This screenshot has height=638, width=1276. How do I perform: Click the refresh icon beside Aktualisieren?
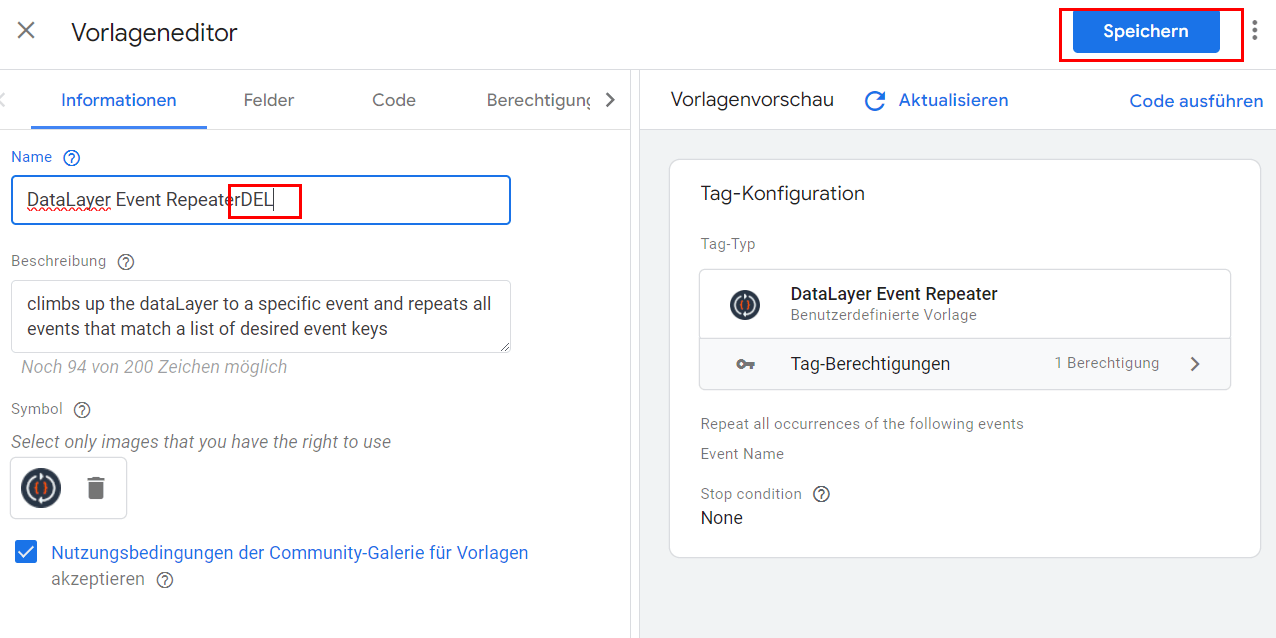point(875,101)
